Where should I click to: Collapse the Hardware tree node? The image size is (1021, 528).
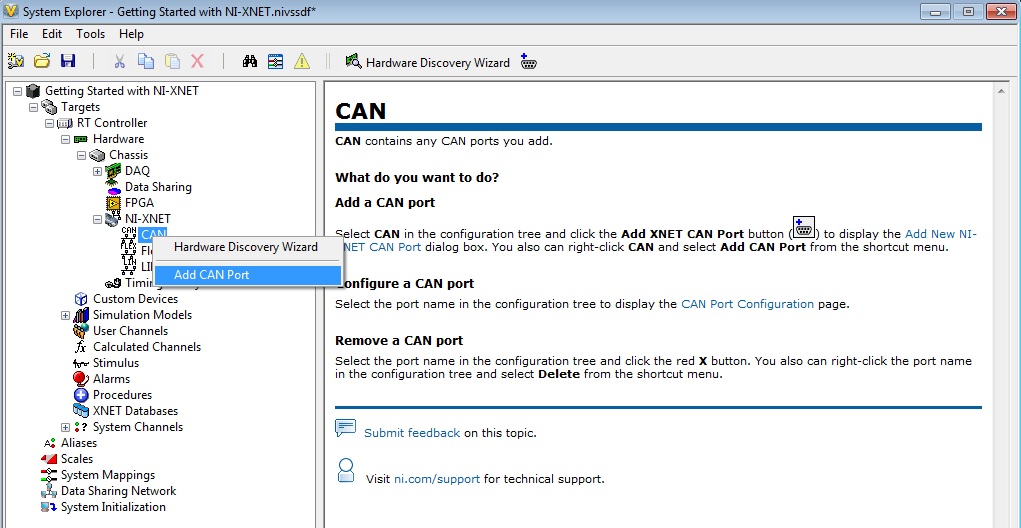click(x=65, y=139)
